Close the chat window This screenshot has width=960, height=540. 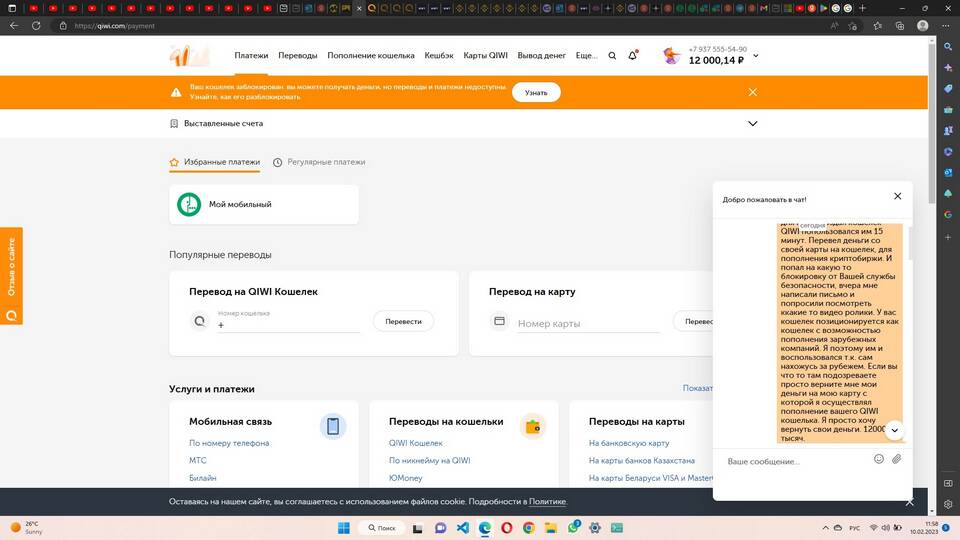[898, 196]
